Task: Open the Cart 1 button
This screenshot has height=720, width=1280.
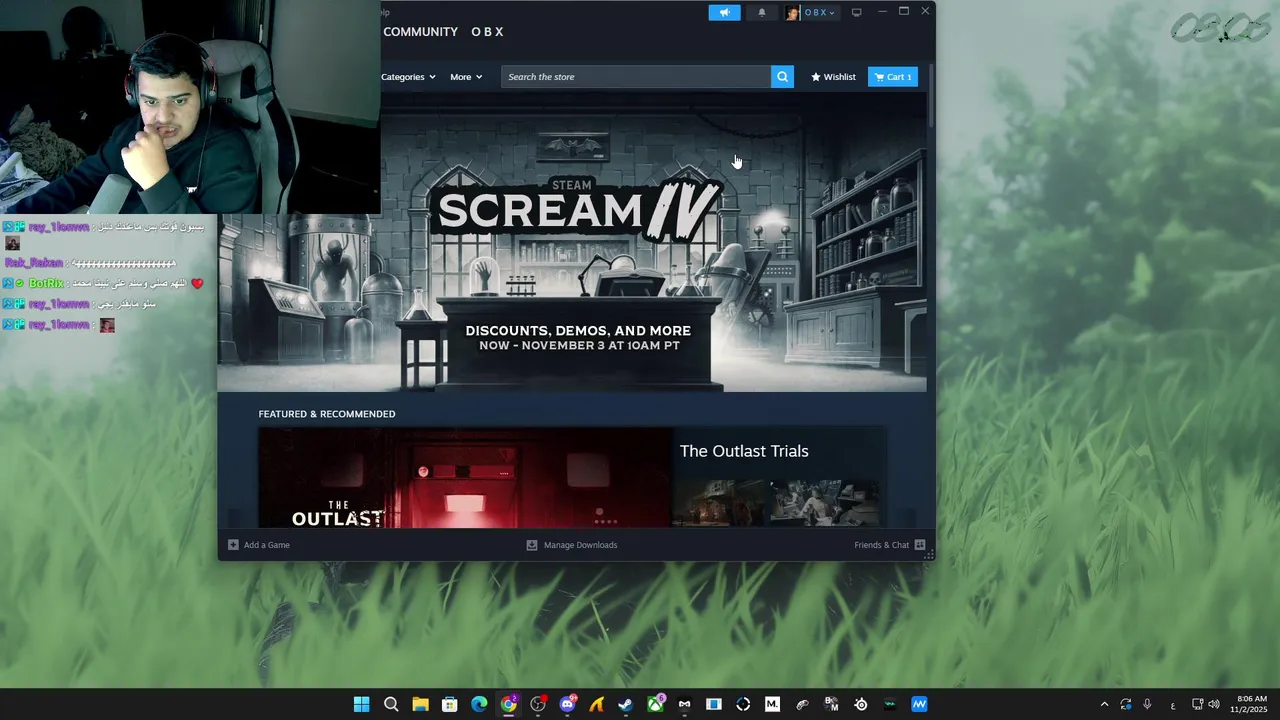Action: (x=892, y=77)
